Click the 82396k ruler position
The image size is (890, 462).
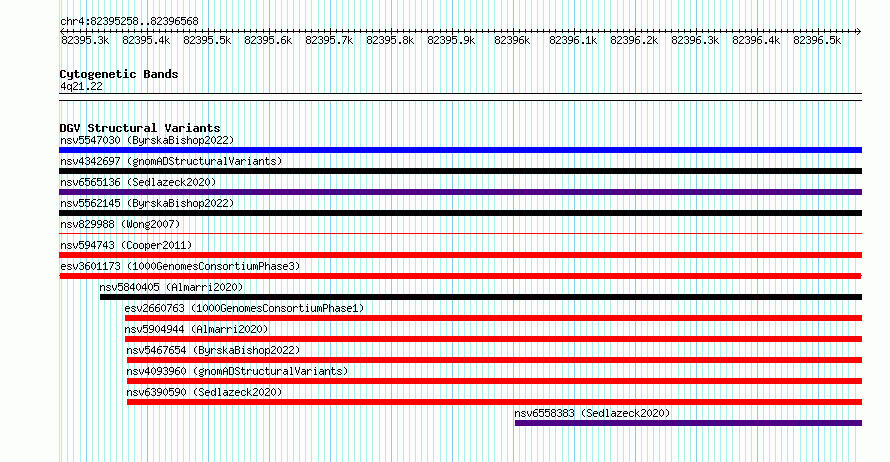click(x=512, y=40)
